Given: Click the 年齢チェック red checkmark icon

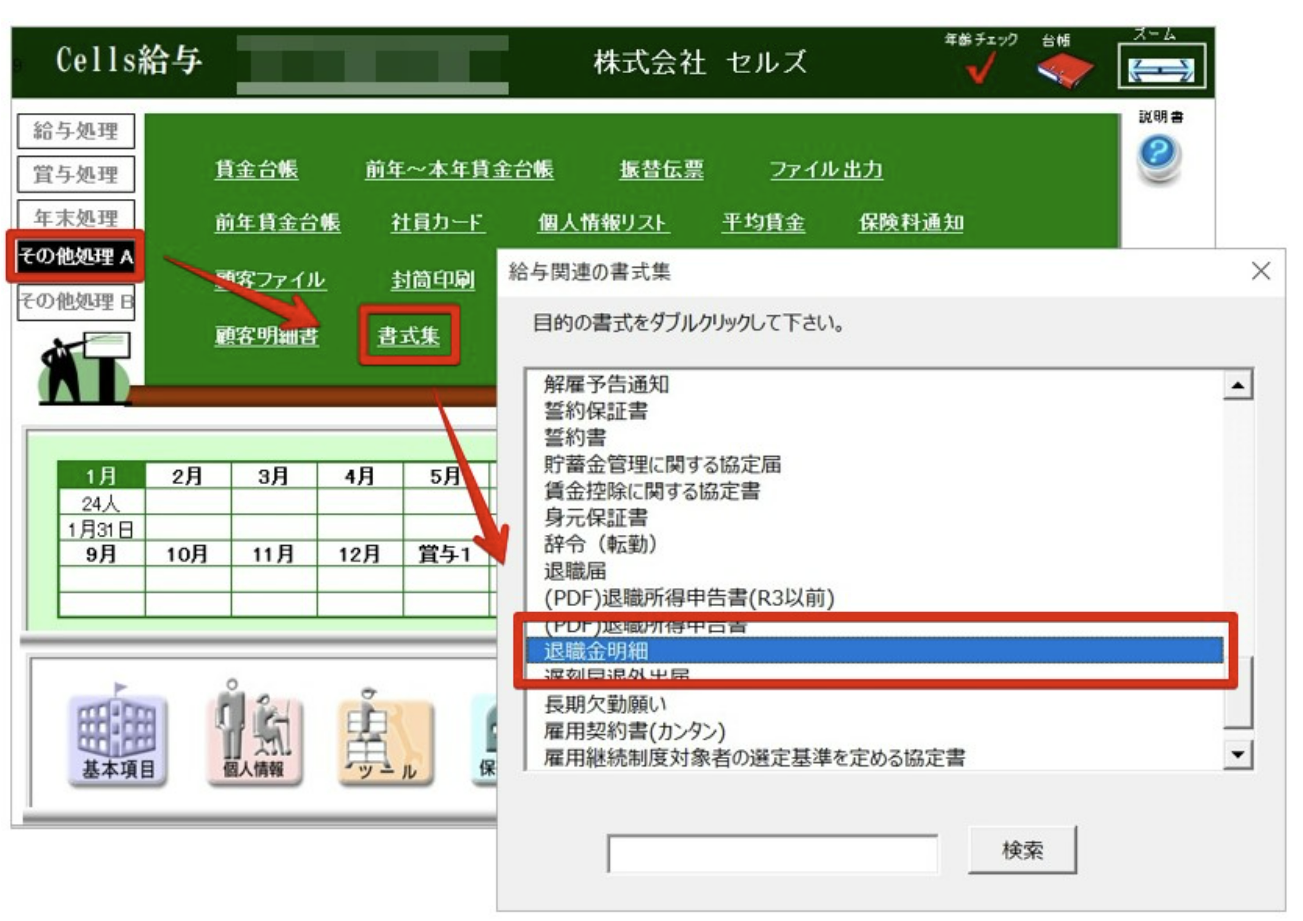Looking at the screenshot, I should tap(981, 69).
